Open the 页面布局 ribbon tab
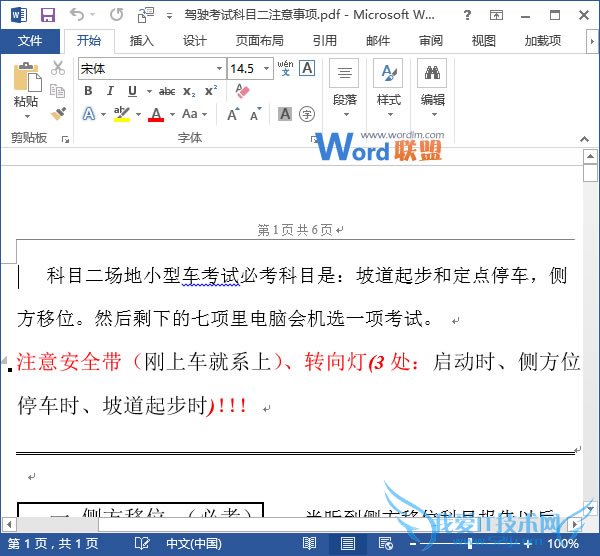The height and width of the screenshot is (556, 600). 259,41
